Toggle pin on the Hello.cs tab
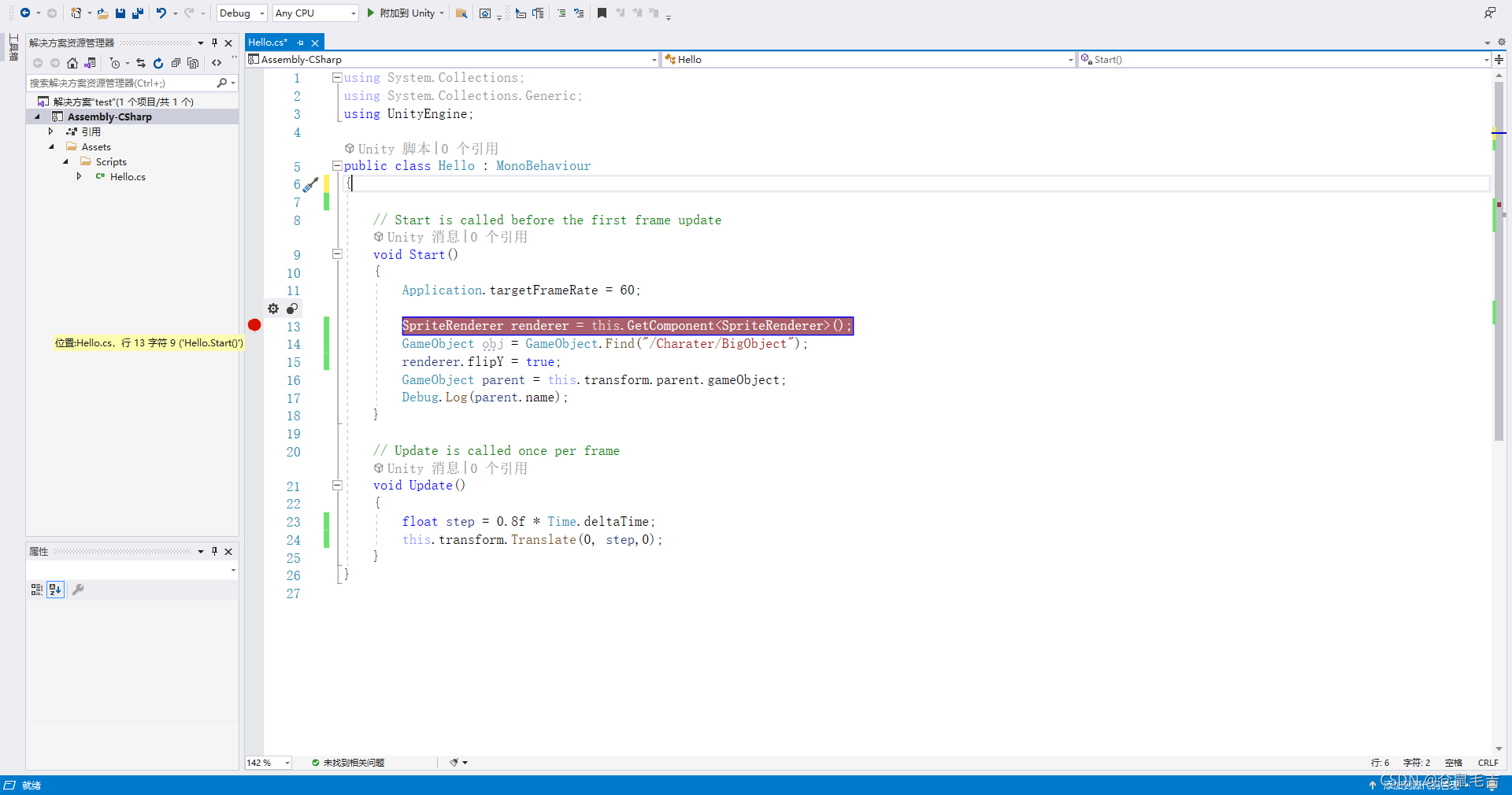The height and width of the screenshot is (795, 1512). [300, 43]
